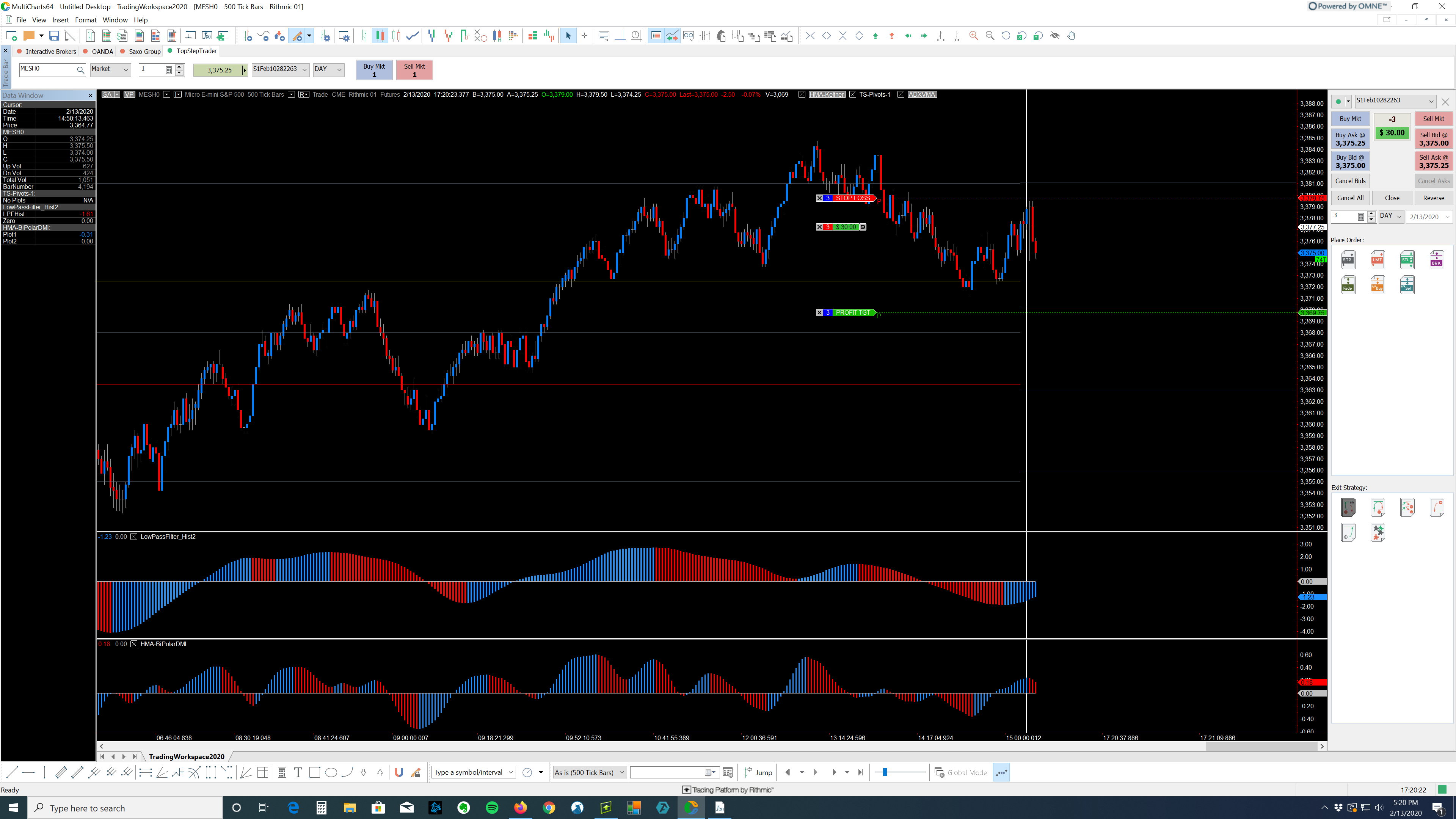Select the Text drawing tool
Screen dimensions: 1456x819
pos(298,772)
